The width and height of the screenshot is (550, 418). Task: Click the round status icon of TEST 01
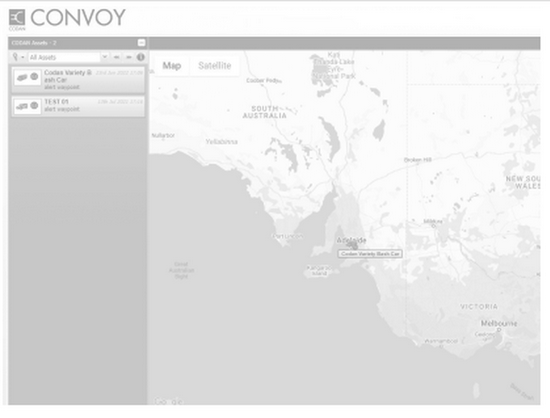point(34,106)
